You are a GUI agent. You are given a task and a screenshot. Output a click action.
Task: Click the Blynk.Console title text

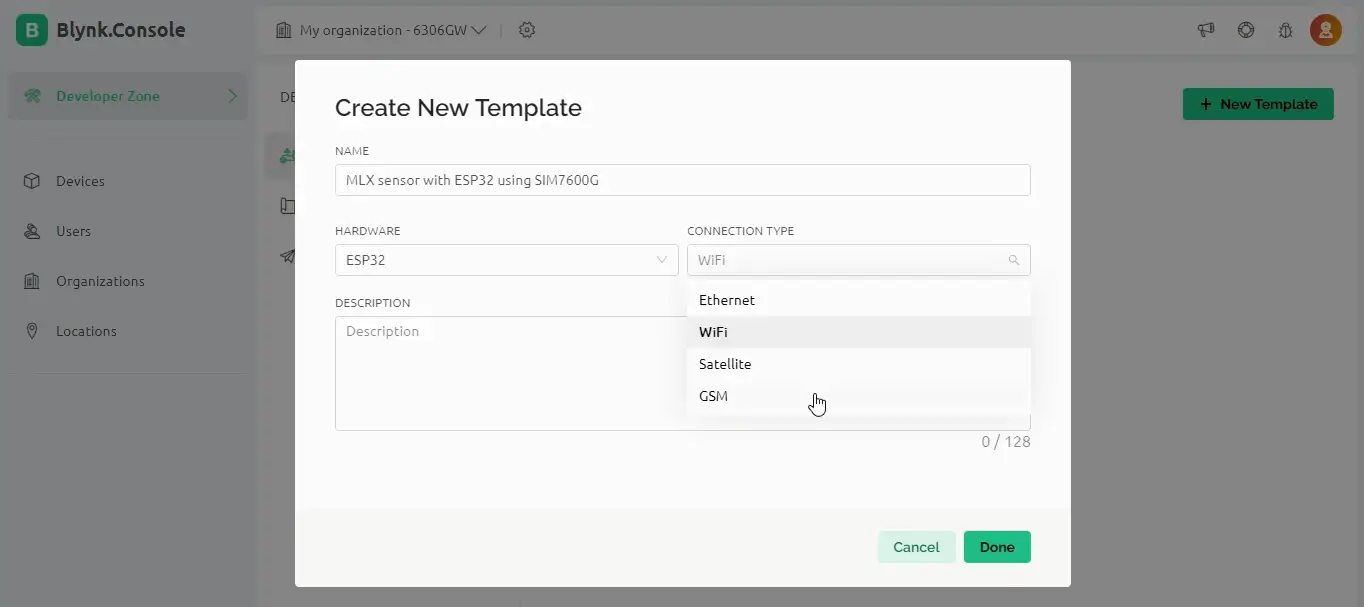[x=121, y=30]
